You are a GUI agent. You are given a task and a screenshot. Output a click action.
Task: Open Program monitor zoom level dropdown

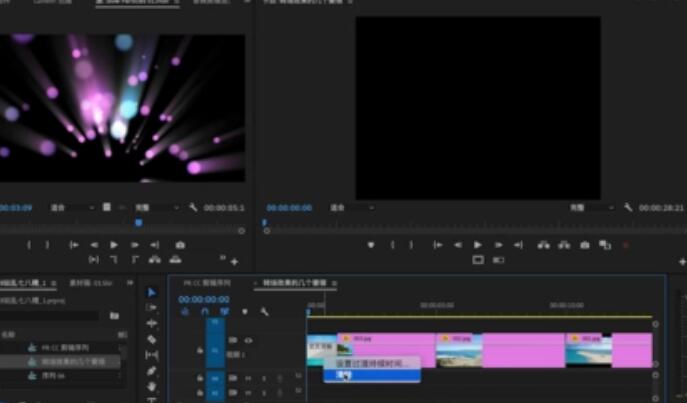(352, 208)
